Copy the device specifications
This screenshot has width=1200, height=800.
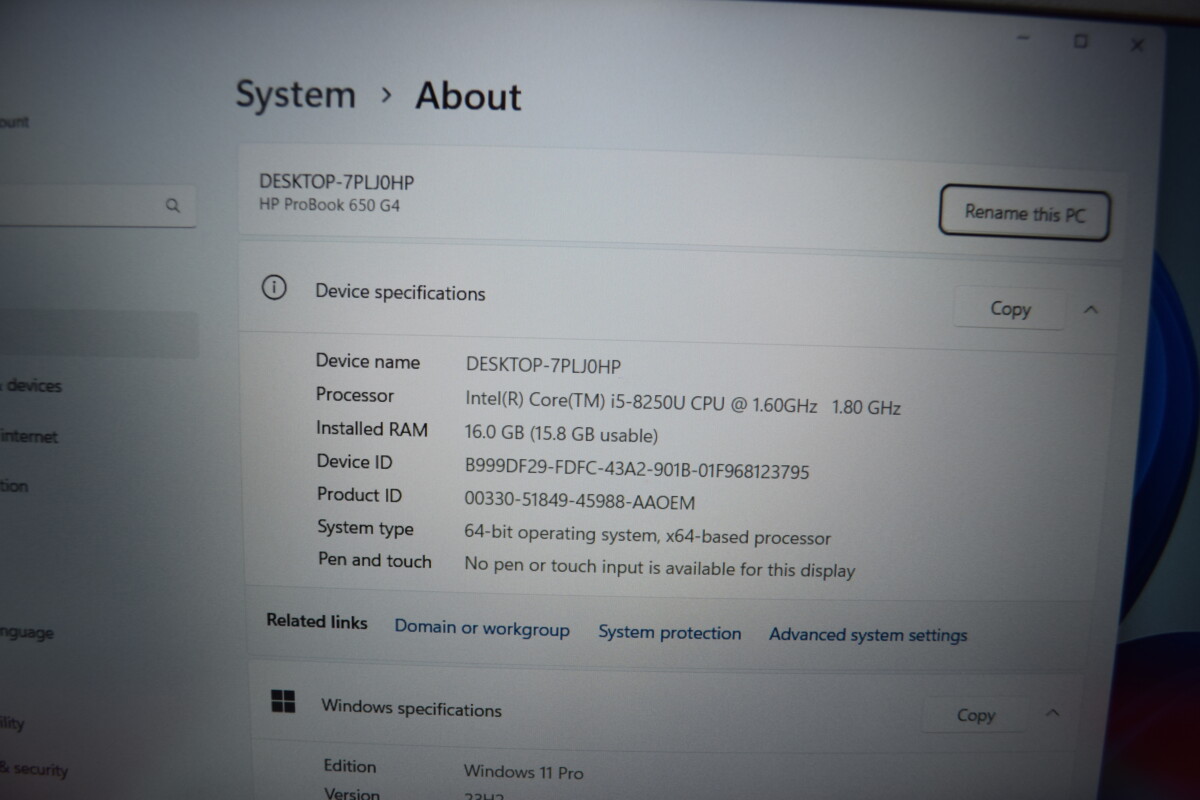[1009, 309]
